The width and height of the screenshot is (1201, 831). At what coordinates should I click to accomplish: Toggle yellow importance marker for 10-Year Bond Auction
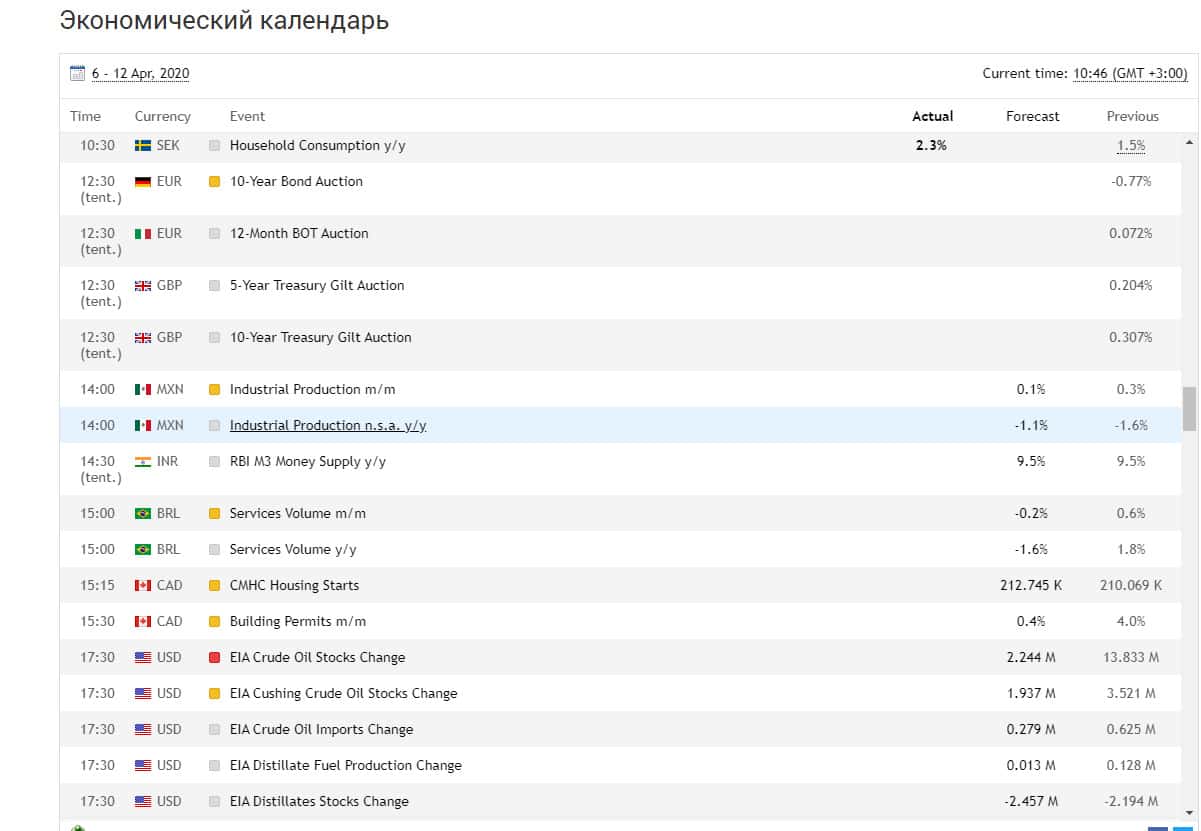point(214,182)
